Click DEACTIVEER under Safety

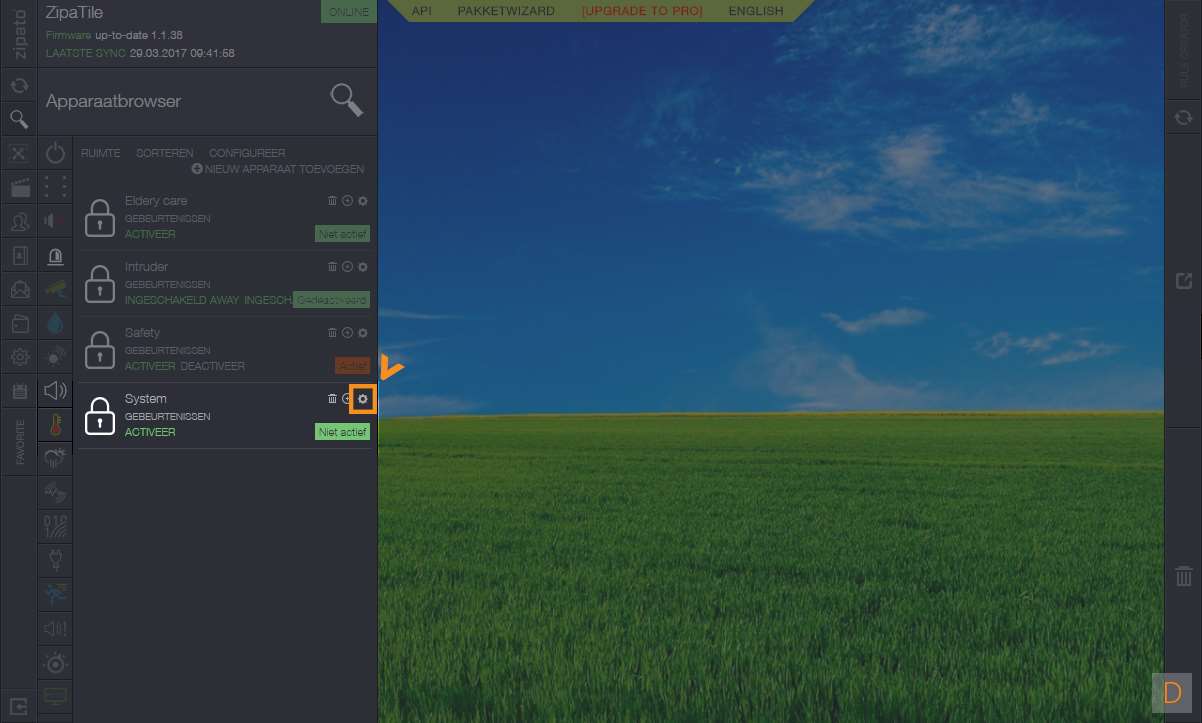(213, 366)
